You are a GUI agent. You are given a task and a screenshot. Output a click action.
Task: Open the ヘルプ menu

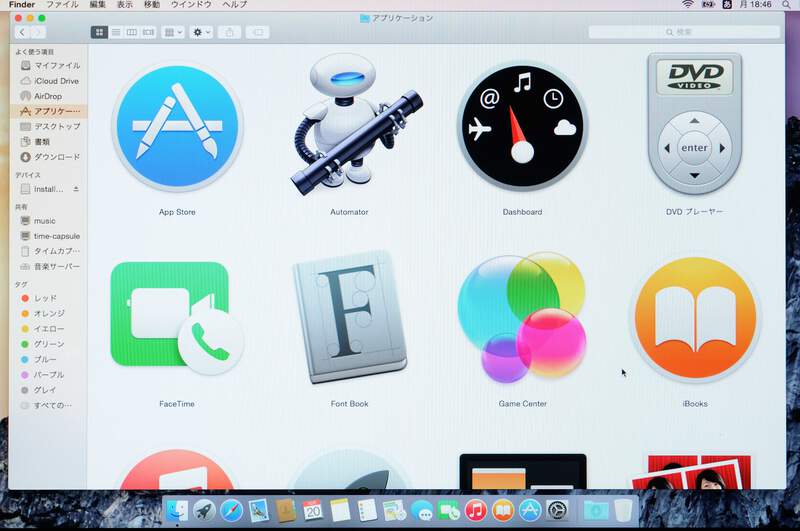click(235, 5)
